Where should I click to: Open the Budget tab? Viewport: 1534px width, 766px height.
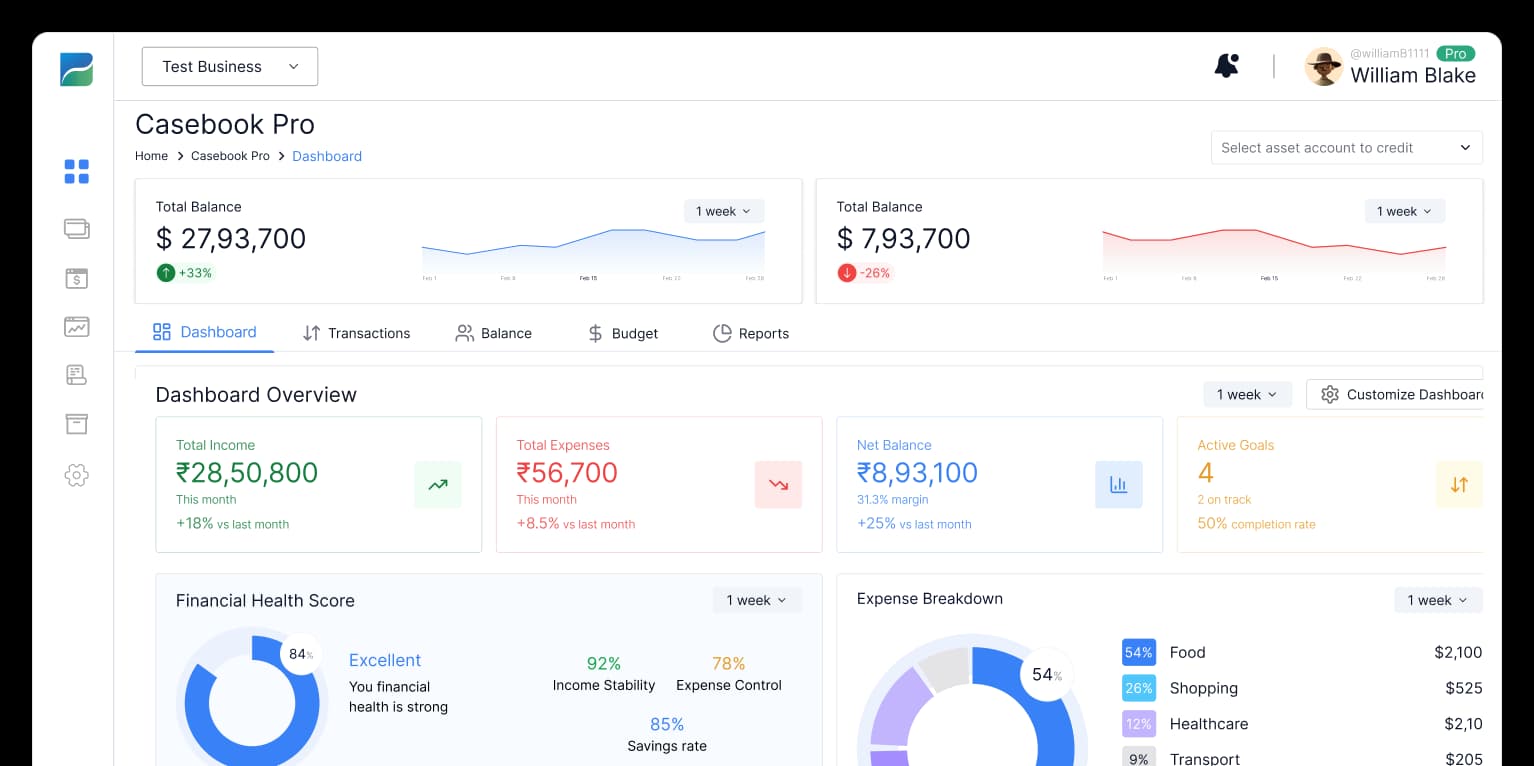click(622, 333)
